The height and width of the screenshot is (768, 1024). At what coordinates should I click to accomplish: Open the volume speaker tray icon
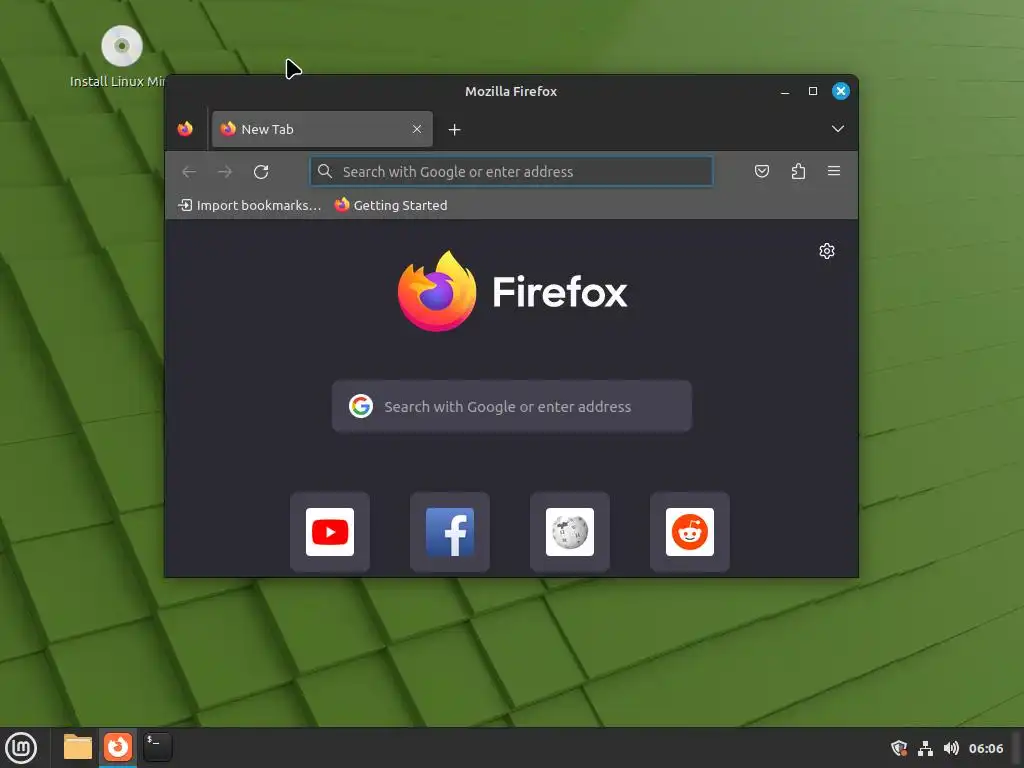pyautogui.click(x=952, y=748)
